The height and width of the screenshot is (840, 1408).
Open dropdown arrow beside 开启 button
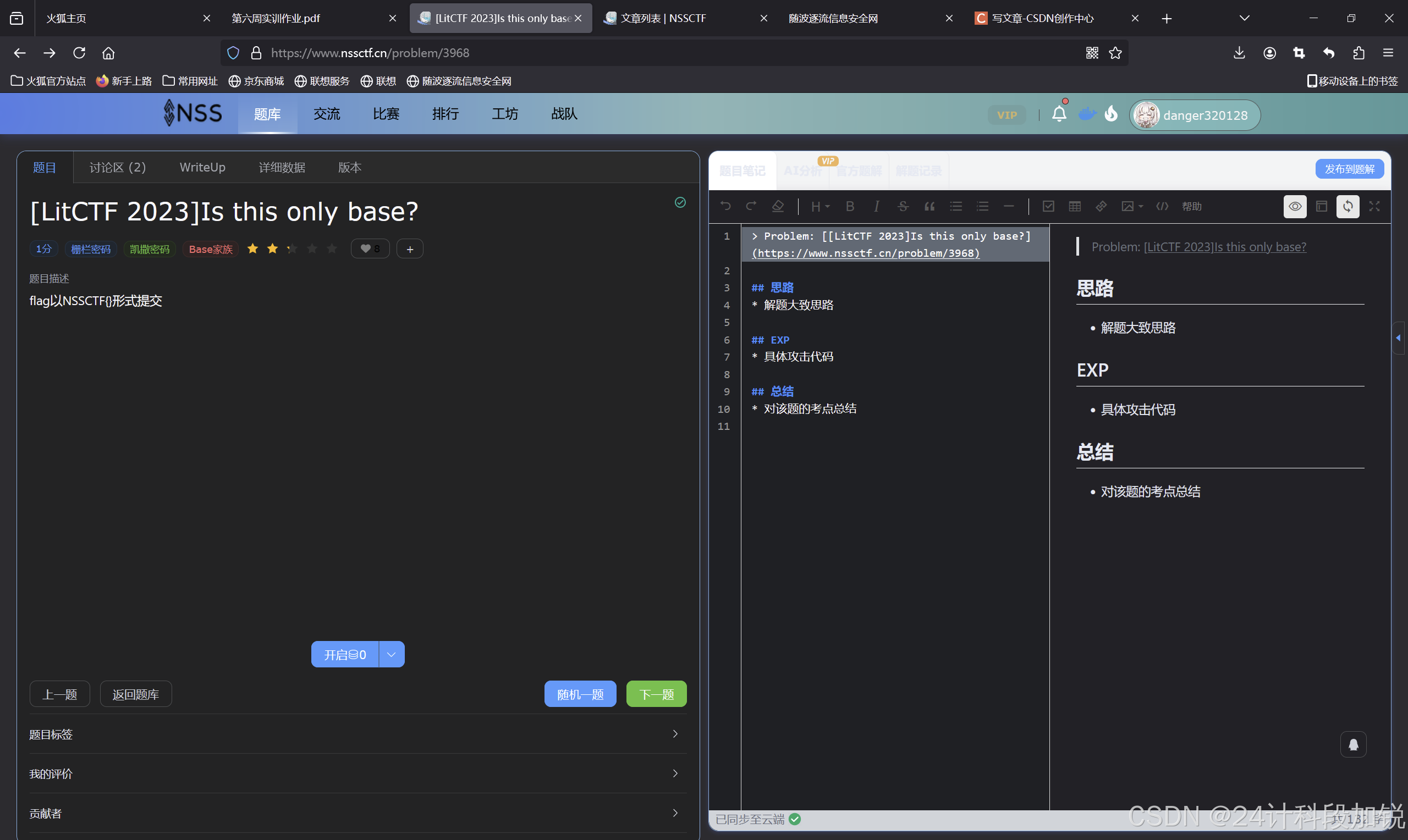391,654
